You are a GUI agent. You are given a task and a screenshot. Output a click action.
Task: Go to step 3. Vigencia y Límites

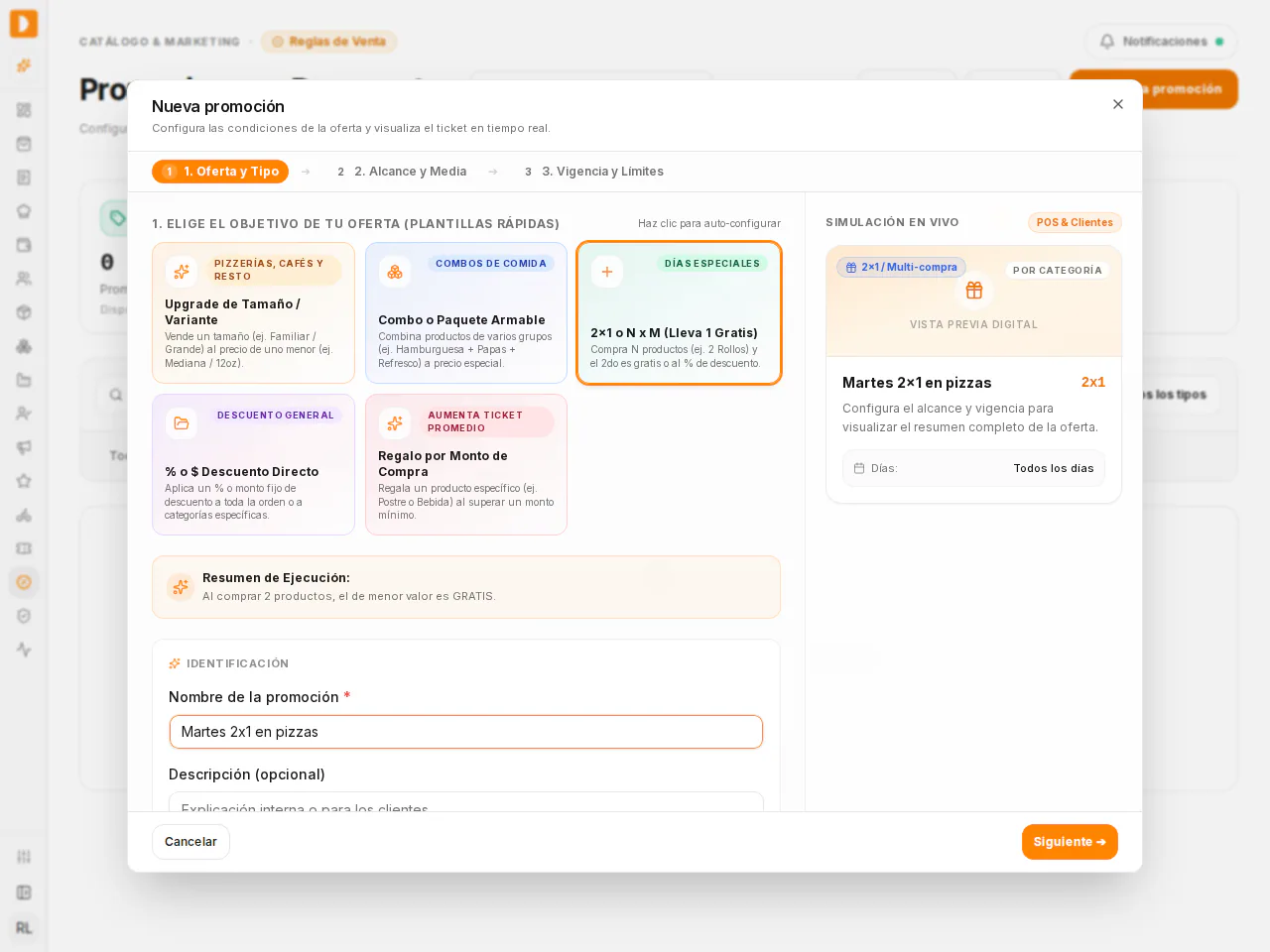(x=594, y=172)
